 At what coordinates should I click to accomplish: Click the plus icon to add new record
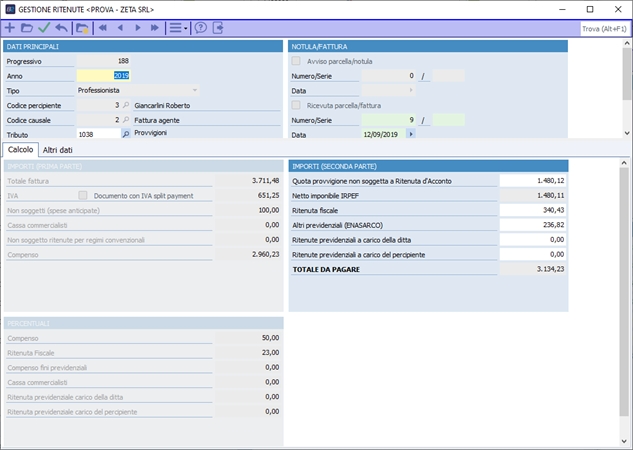click(10, 28)
